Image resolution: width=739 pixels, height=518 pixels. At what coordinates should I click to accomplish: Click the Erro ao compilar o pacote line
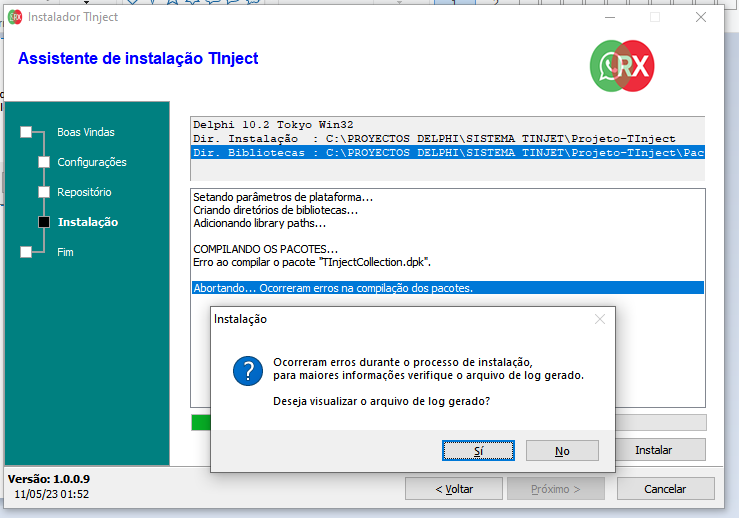point(312,262)
